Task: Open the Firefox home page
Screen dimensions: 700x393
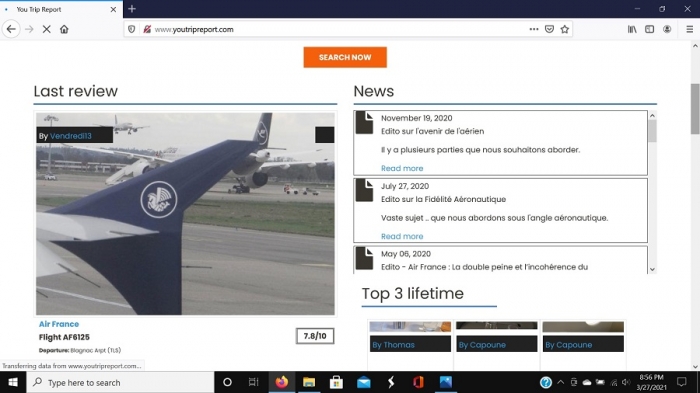Action: click(64, 29)
